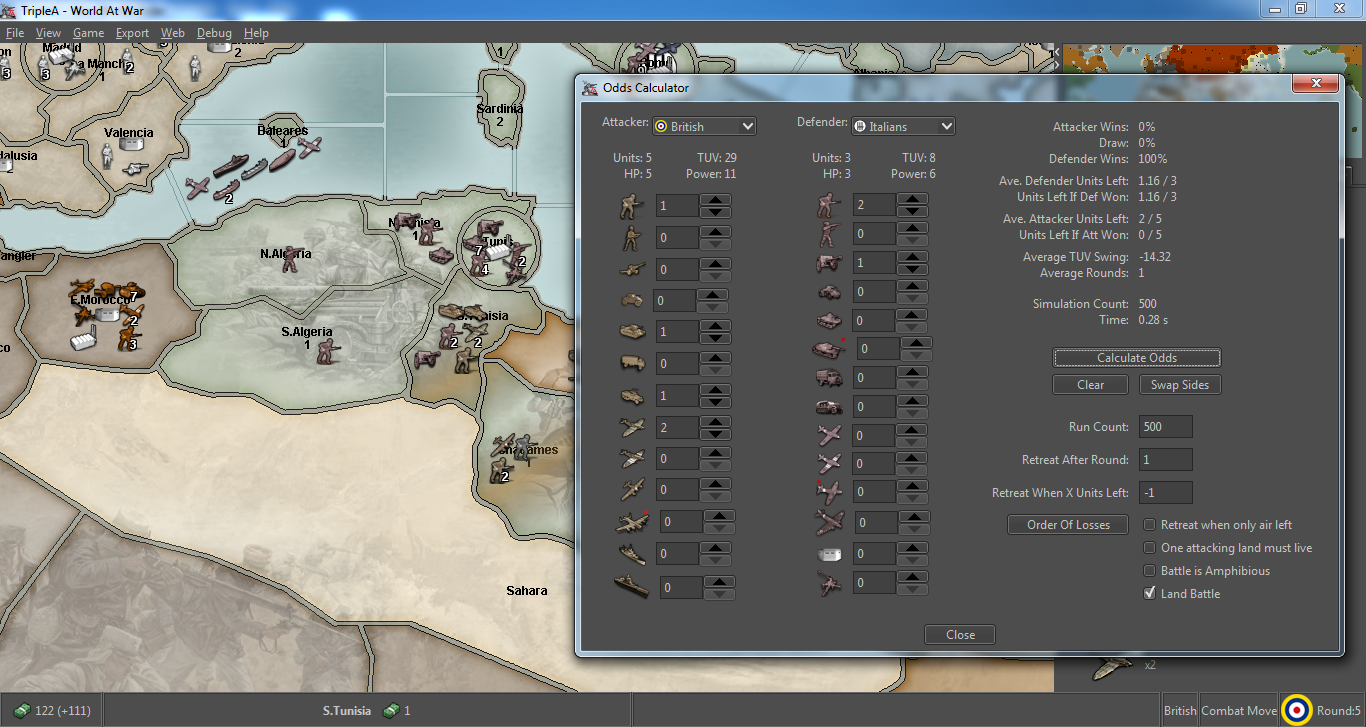Open the File menu

coord(14,33)
